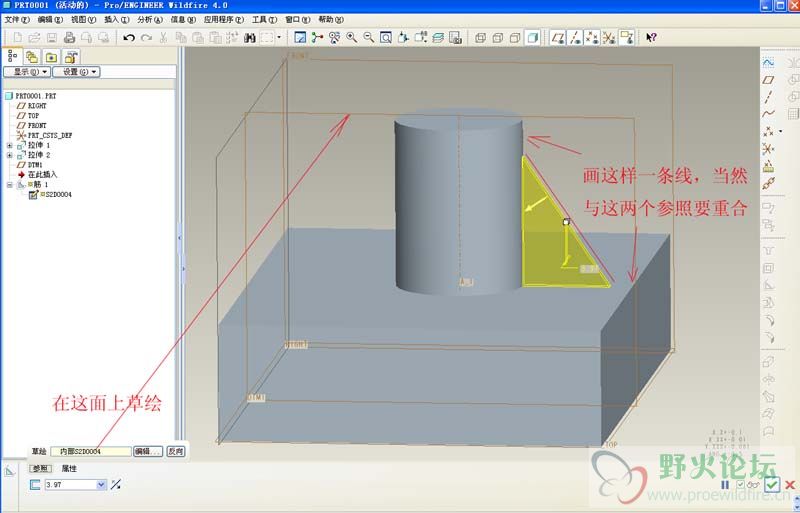Toggle coordinate systems display
The image size is (800, 513).
(x=609, y=37)
